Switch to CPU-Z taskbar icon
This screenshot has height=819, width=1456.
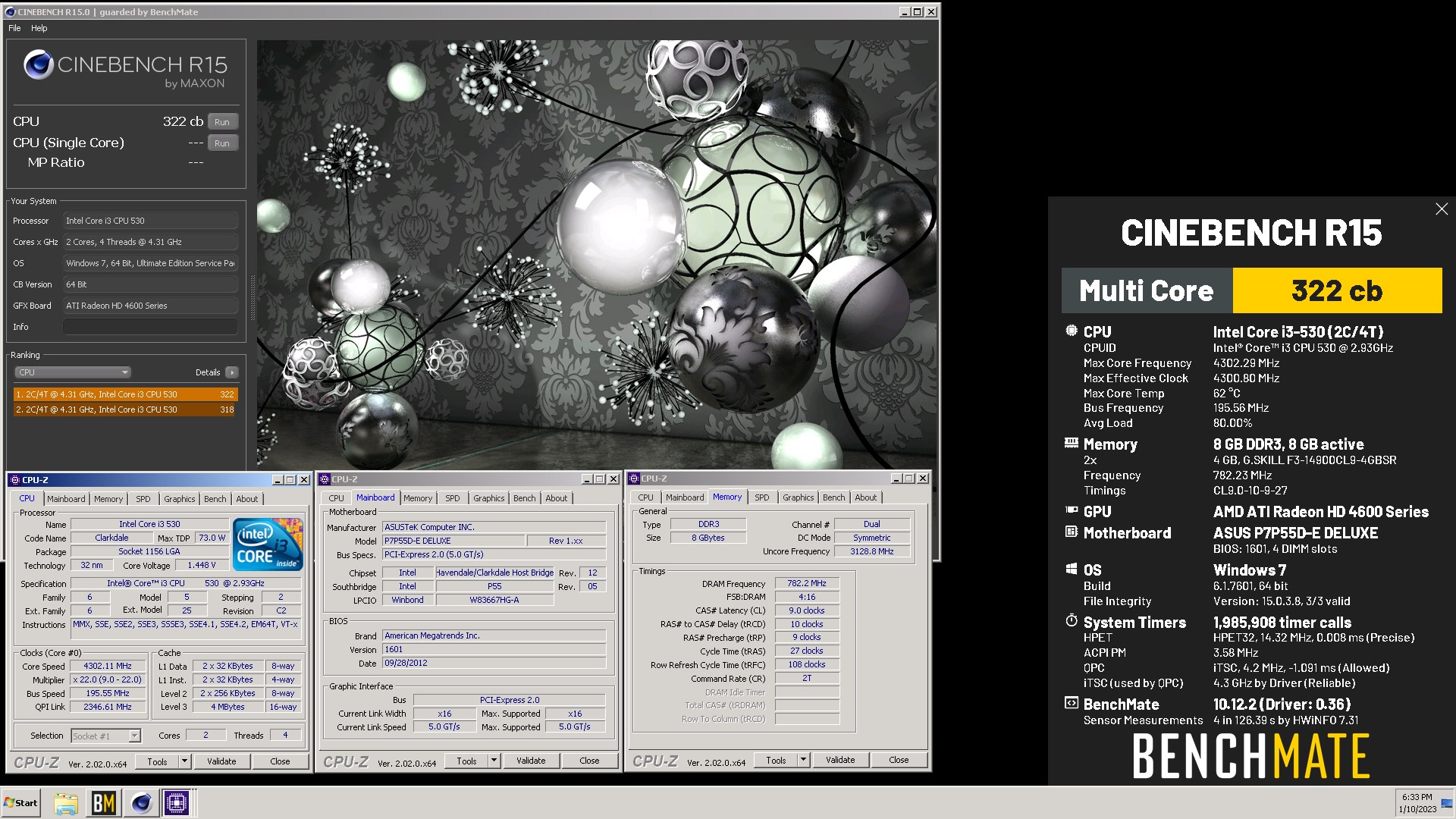pyautogui.click(x=177, y=803)
